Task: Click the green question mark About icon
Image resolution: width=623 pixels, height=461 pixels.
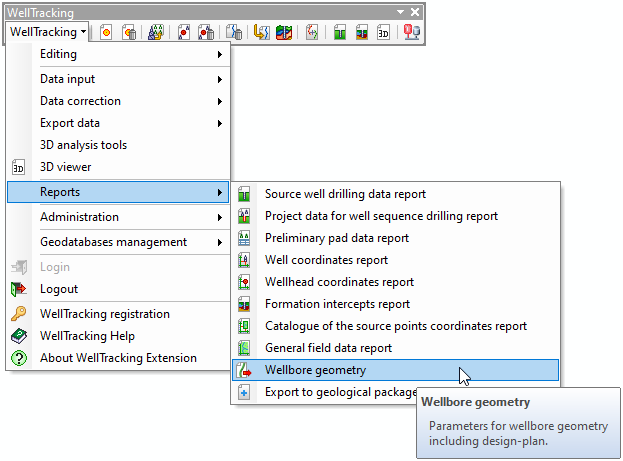Action: 19,358
